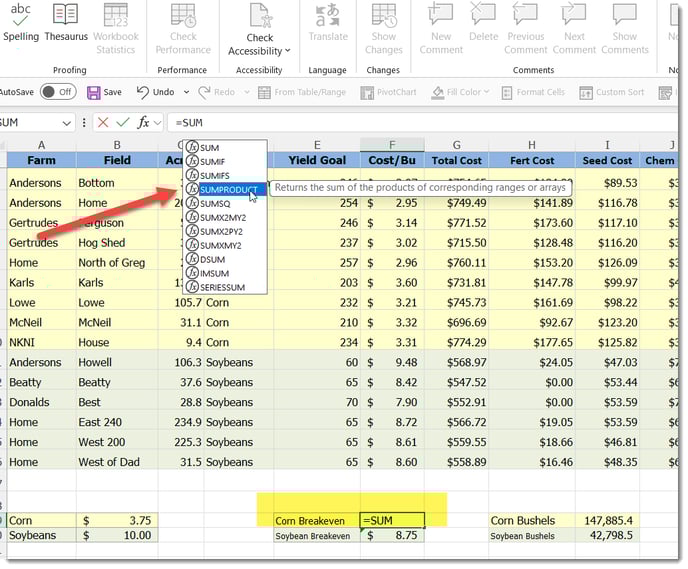Screen dimensions: 688x569
Task: Open formula bar options menu dots
Action: click(x=84, y=123)
